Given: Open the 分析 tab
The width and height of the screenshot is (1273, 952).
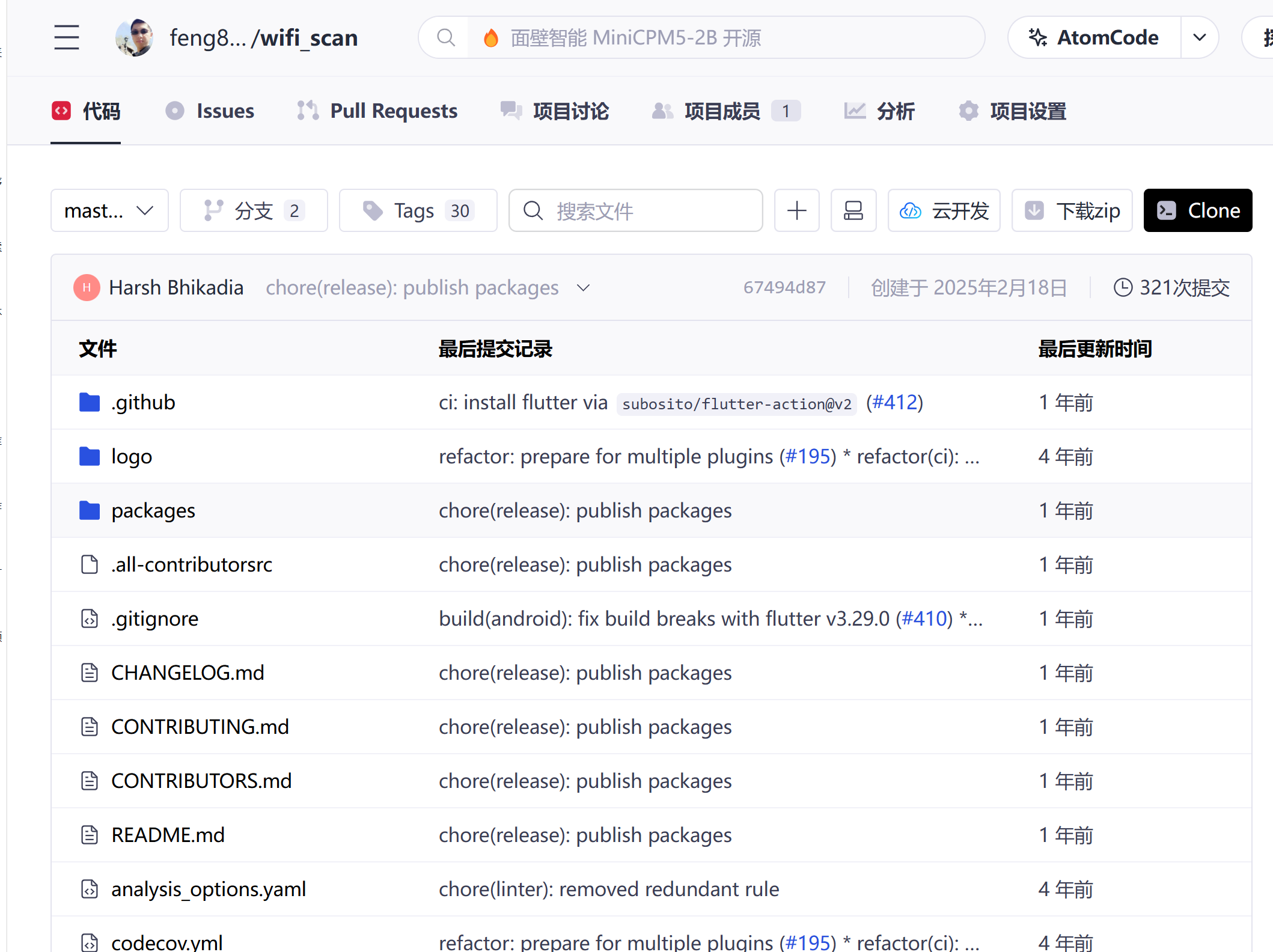Looking at the screenshot, I should pos(879,111).
